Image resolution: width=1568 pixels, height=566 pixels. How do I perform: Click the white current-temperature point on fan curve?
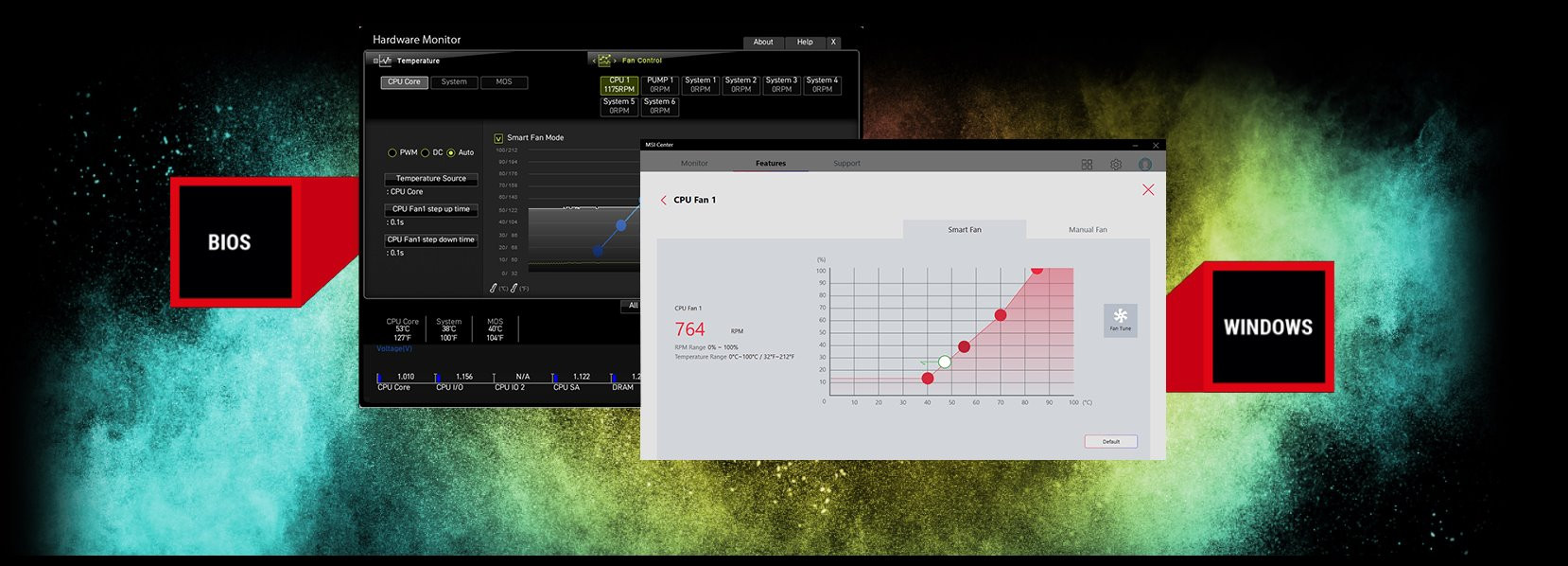click(945, 362)
